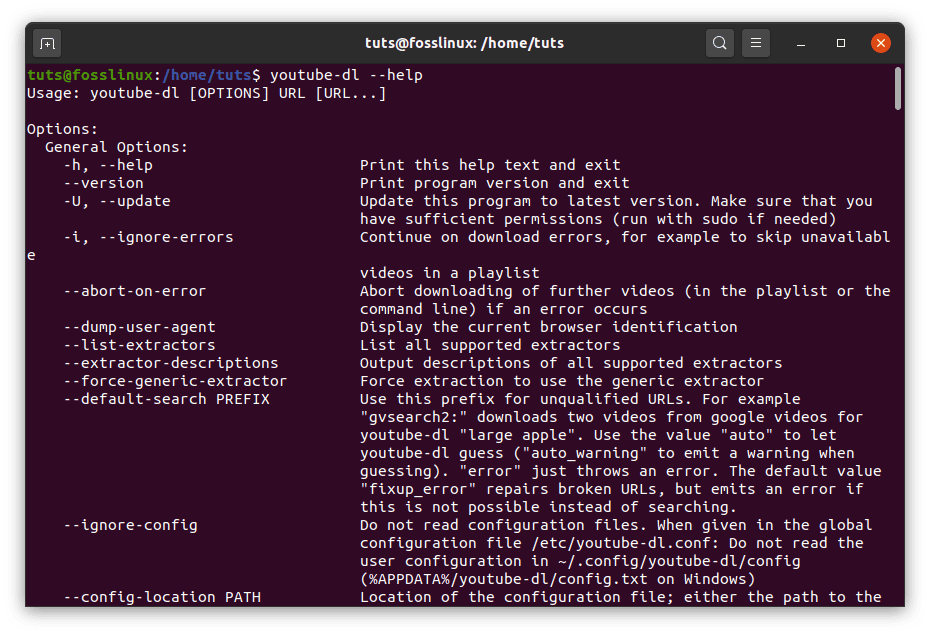Click 'Update this program to latest version' line
The width and height of the screenshot is (930, 635).
pos(616,201)
